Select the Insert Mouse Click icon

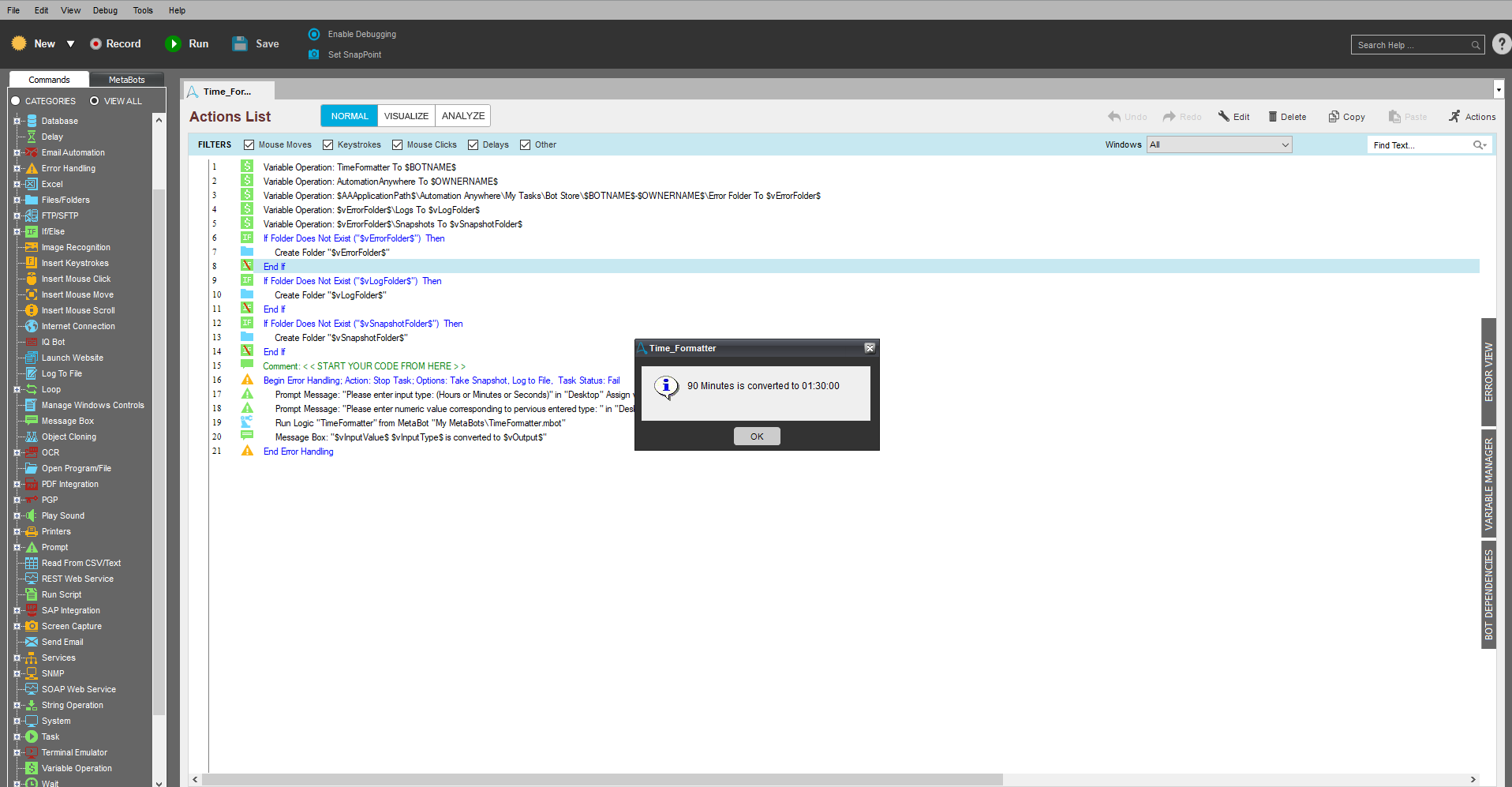point(32,279)
